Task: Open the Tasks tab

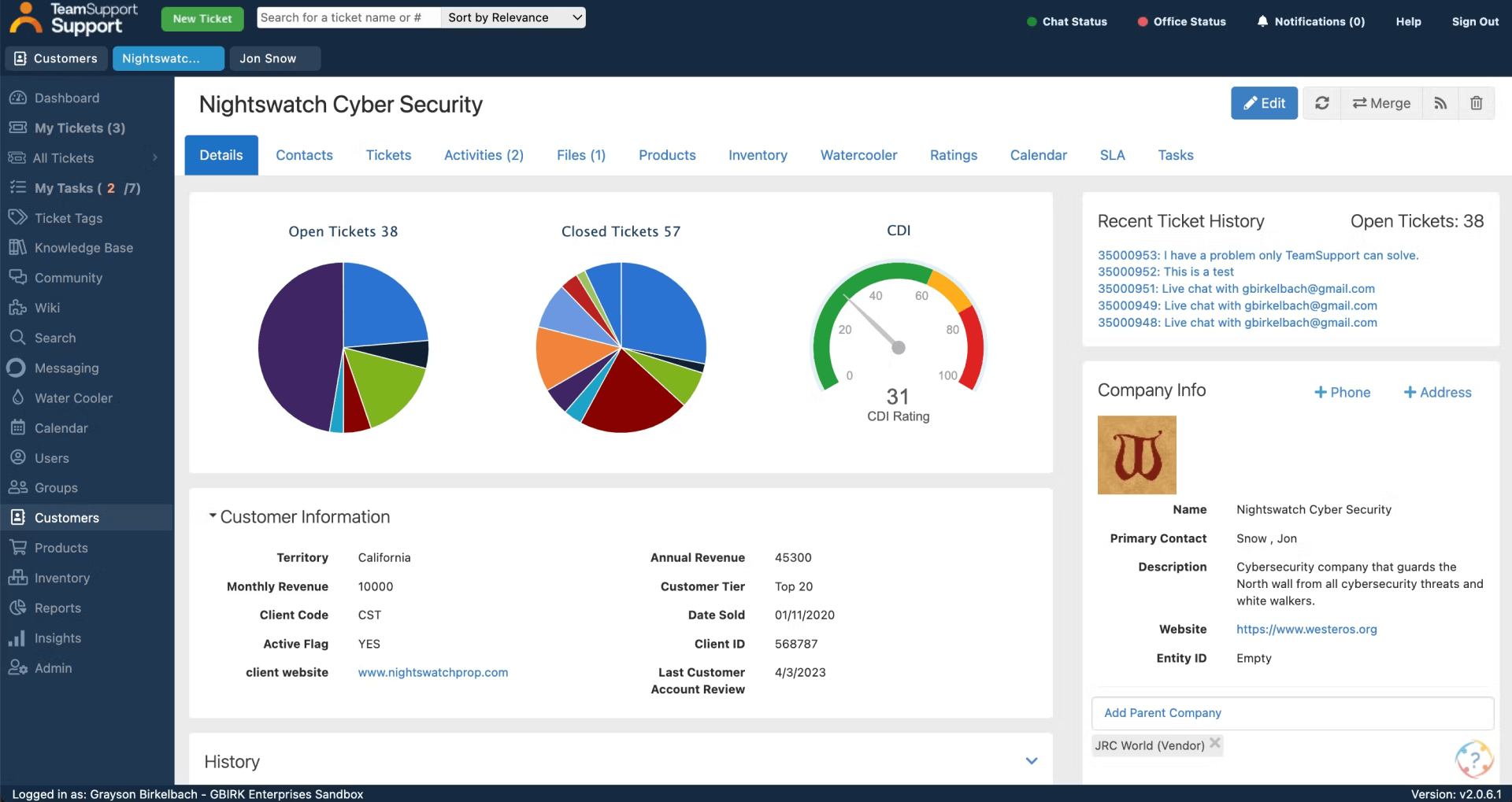Action: [x=1175, y=155]
